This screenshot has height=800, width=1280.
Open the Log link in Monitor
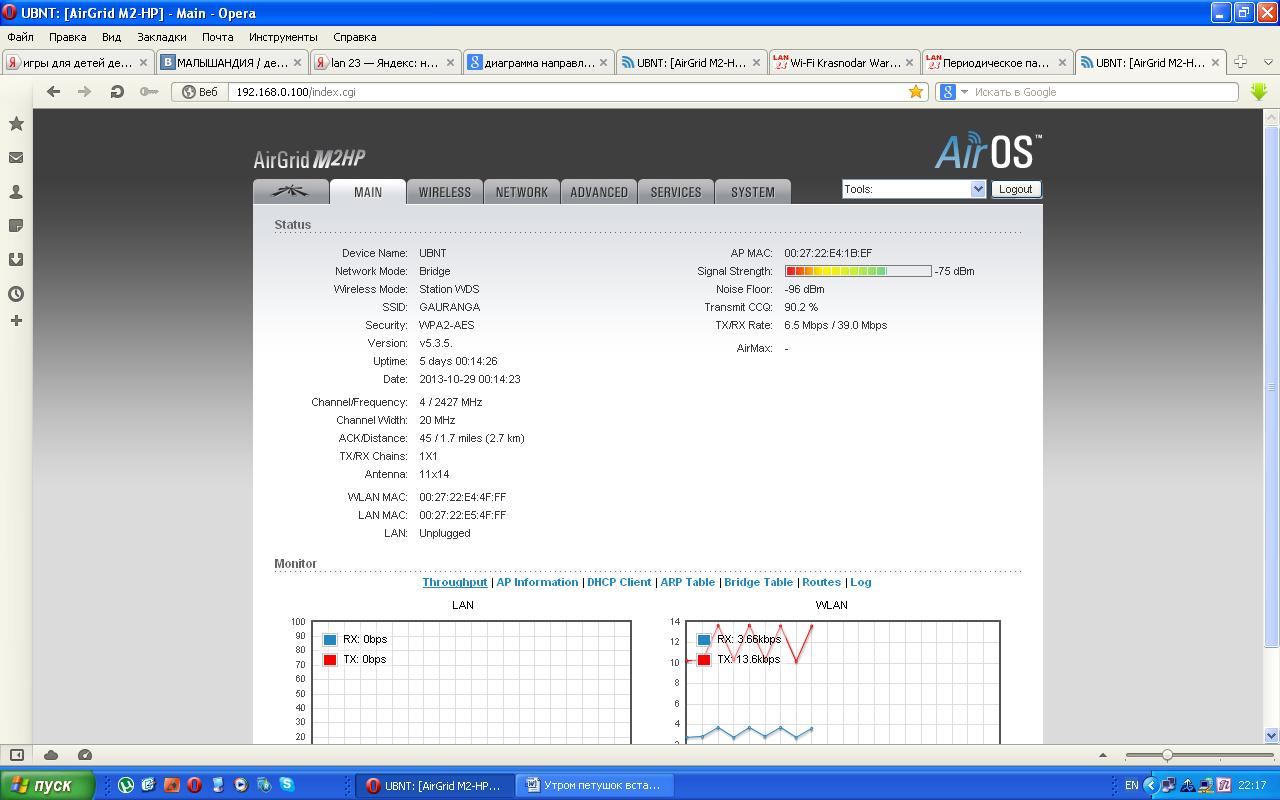(x=861, y=582)
